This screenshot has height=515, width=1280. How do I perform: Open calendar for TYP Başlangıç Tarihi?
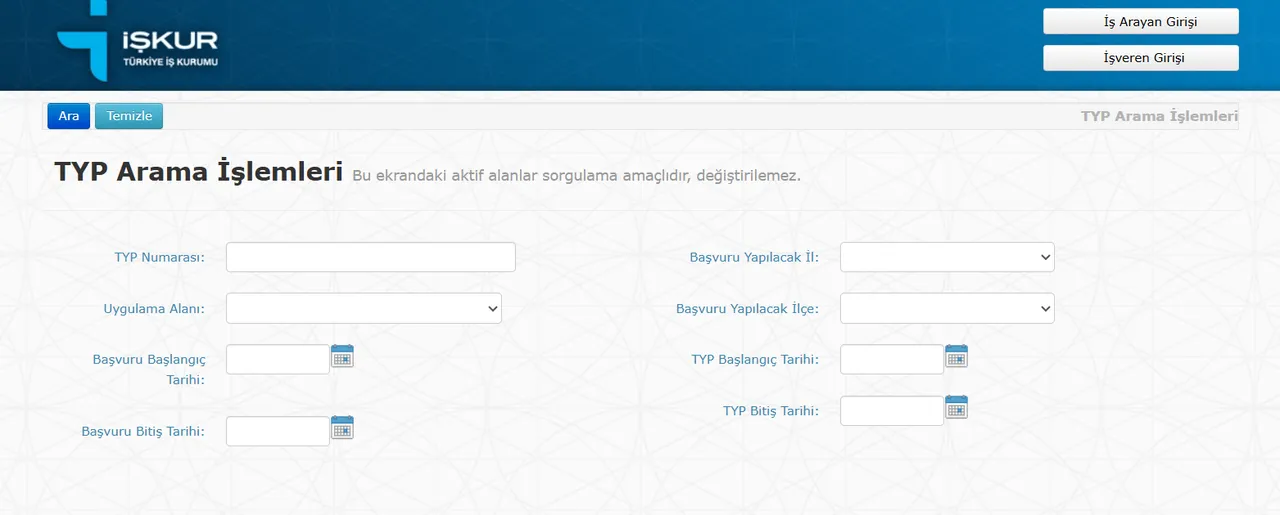tap(956, 355)
